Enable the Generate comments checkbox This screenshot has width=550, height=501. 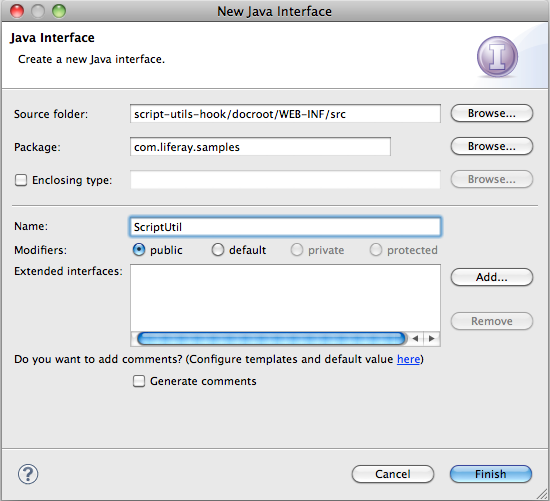click(x=139, y=381)
